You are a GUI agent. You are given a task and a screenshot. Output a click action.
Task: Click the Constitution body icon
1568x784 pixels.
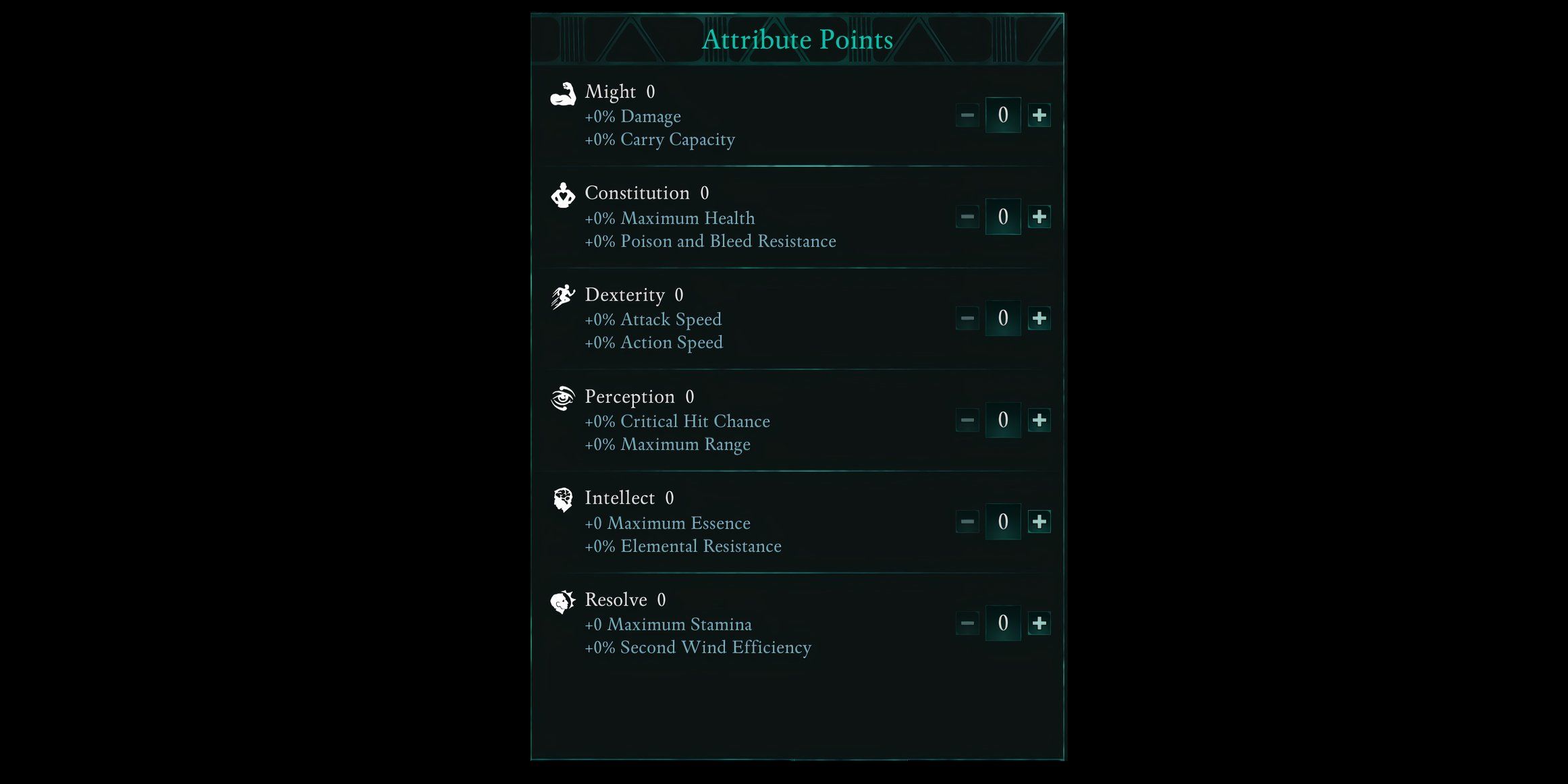point(562,196)
